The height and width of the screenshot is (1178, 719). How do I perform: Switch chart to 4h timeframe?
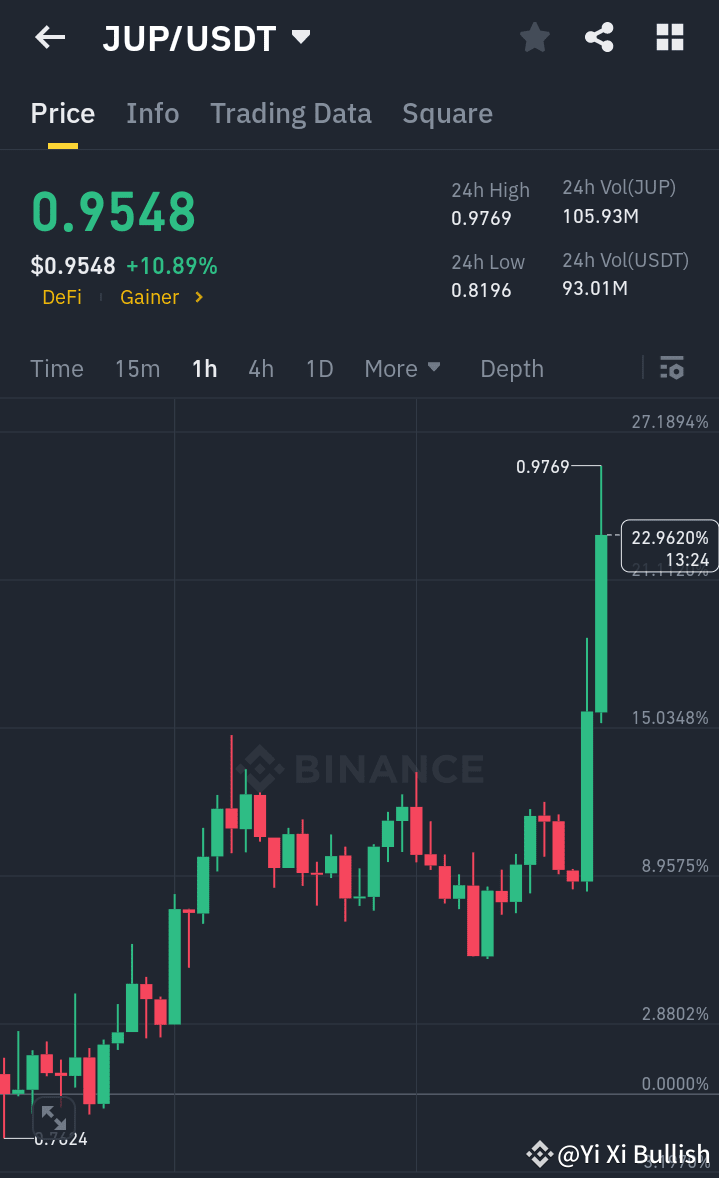coord(260,369)
